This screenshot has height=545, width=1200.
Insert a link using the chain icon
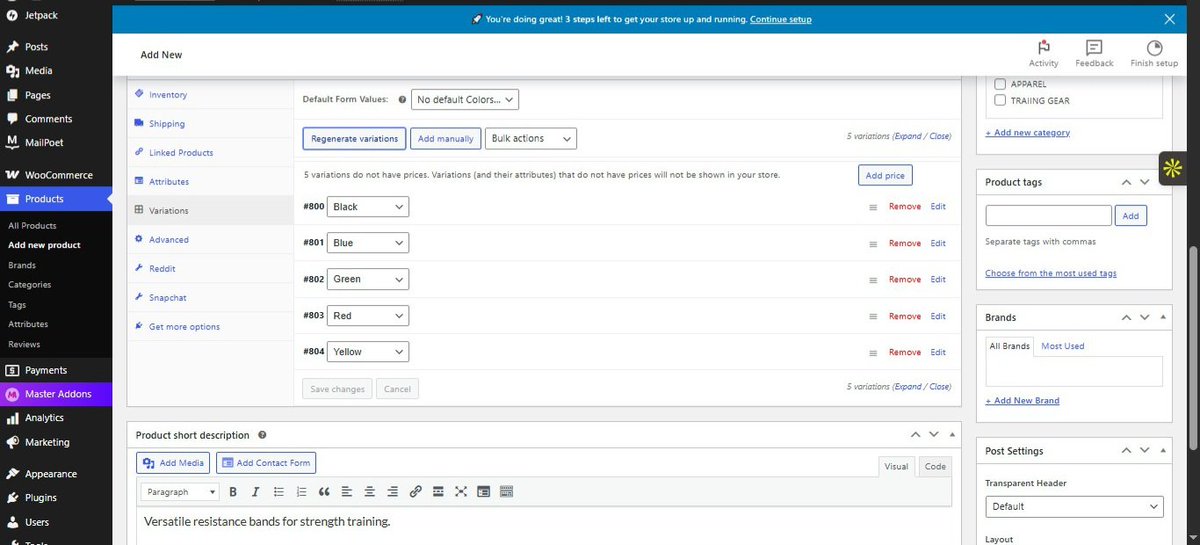[415, 492]
